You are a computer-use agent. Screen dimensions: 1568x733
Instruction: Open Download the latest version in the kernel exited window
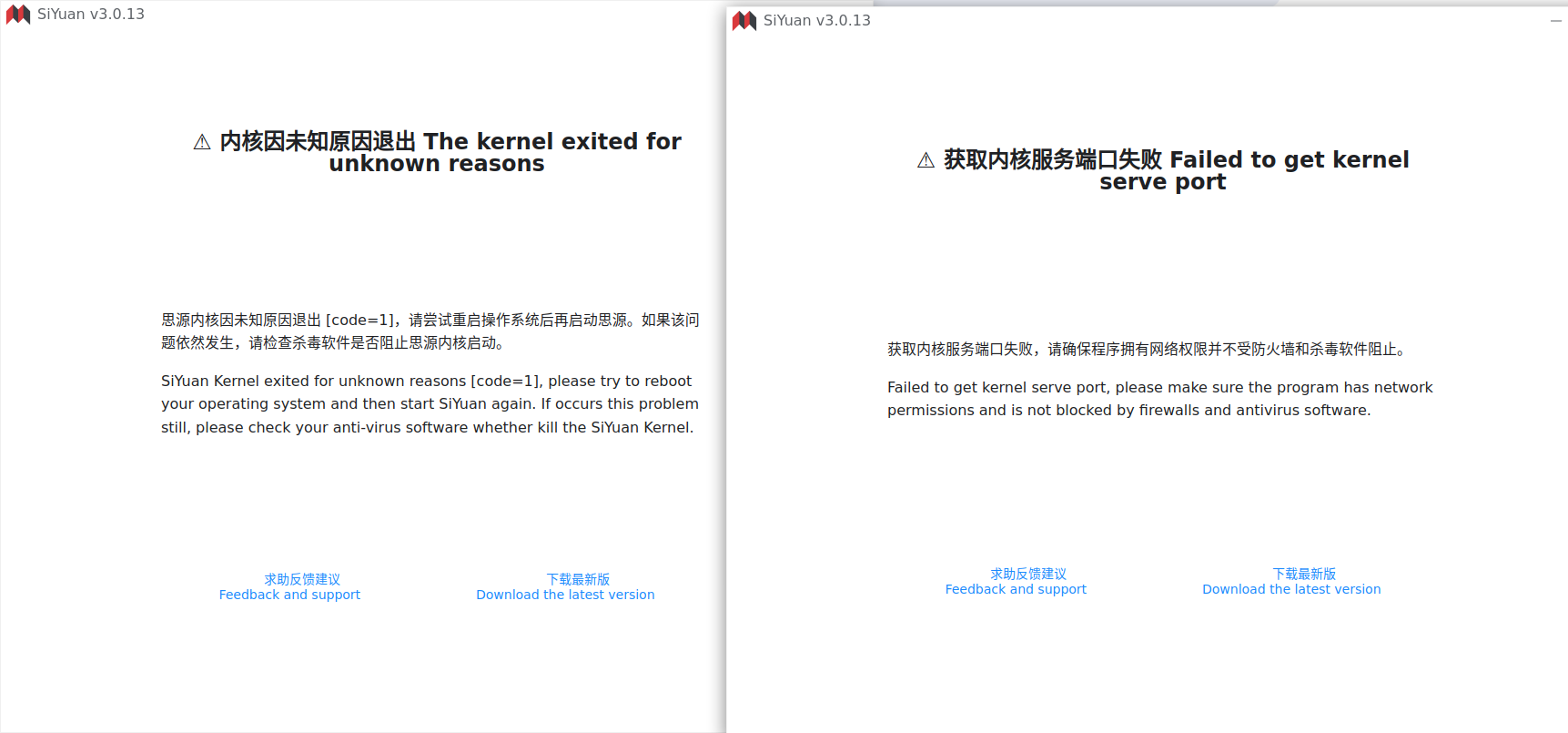(x=565, y=587)
